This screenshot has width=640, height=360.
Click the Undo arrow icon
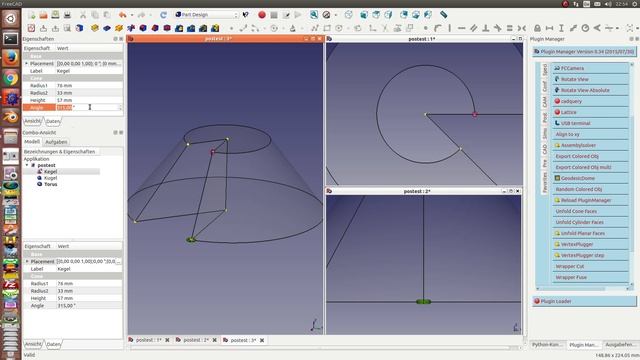point(122,15)
